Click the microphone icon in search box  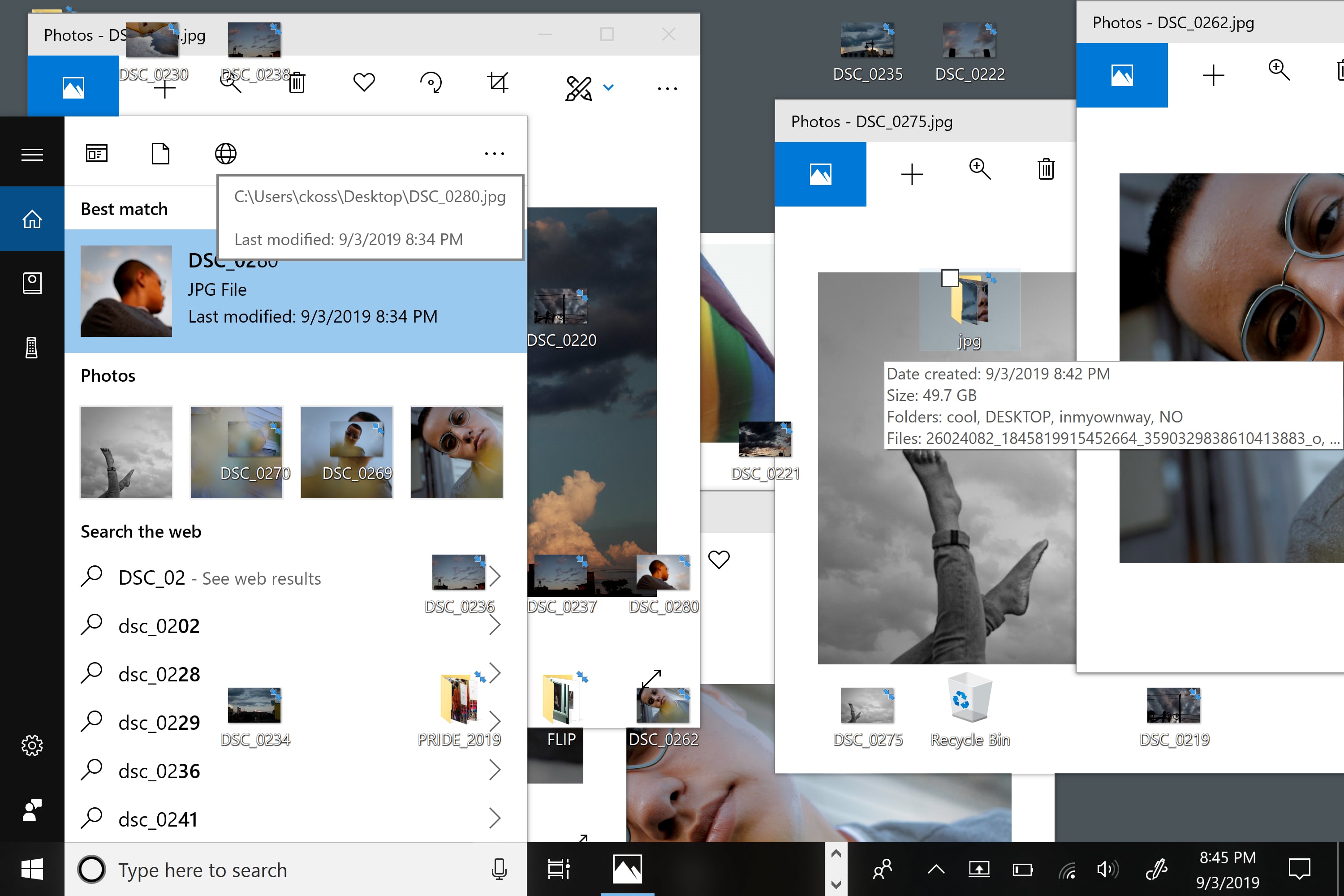[499, 870]
